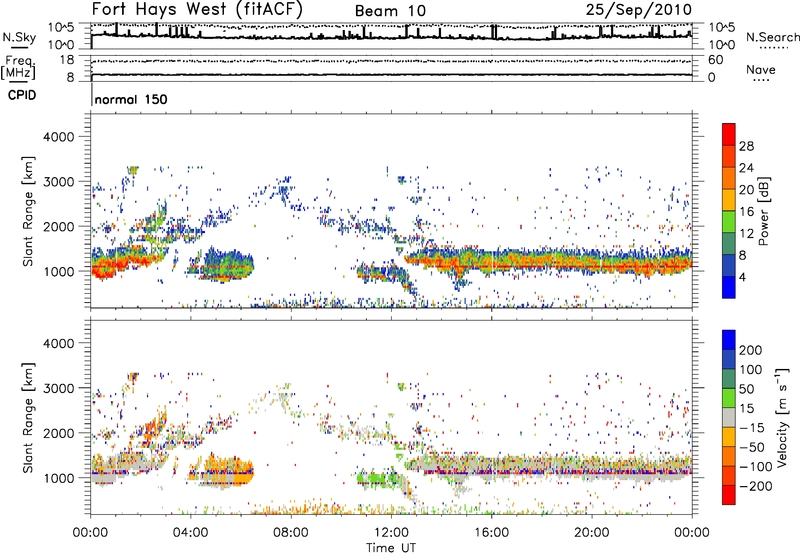Click the '16:00' time axis tick
The image size is (800, 554).
pos(491,533)
